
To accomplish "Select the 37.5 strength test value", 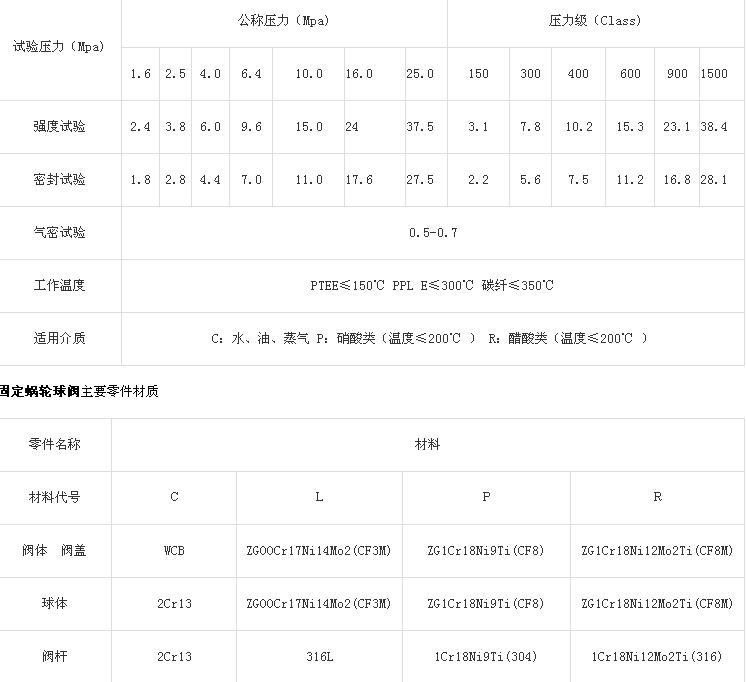I will 420,127.
